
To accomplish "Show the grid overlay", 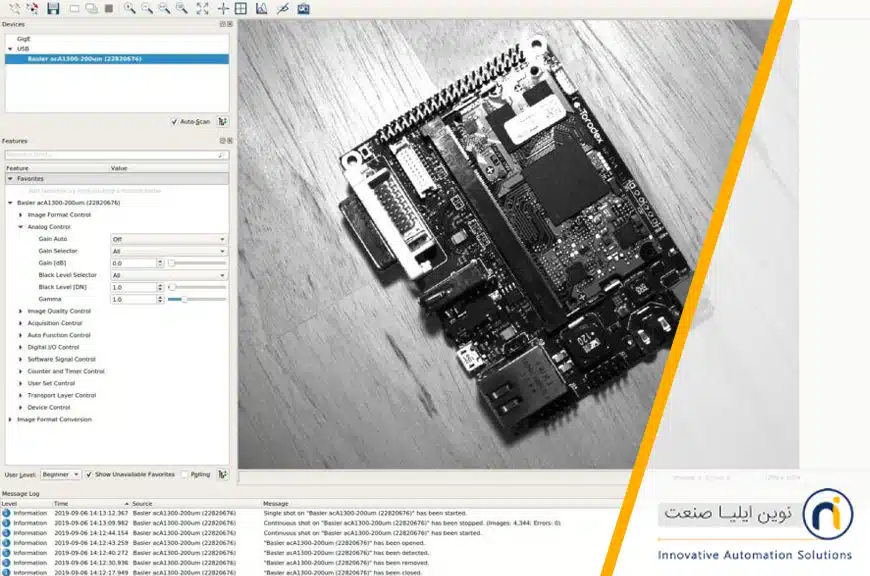I will (x=241, y=8).
